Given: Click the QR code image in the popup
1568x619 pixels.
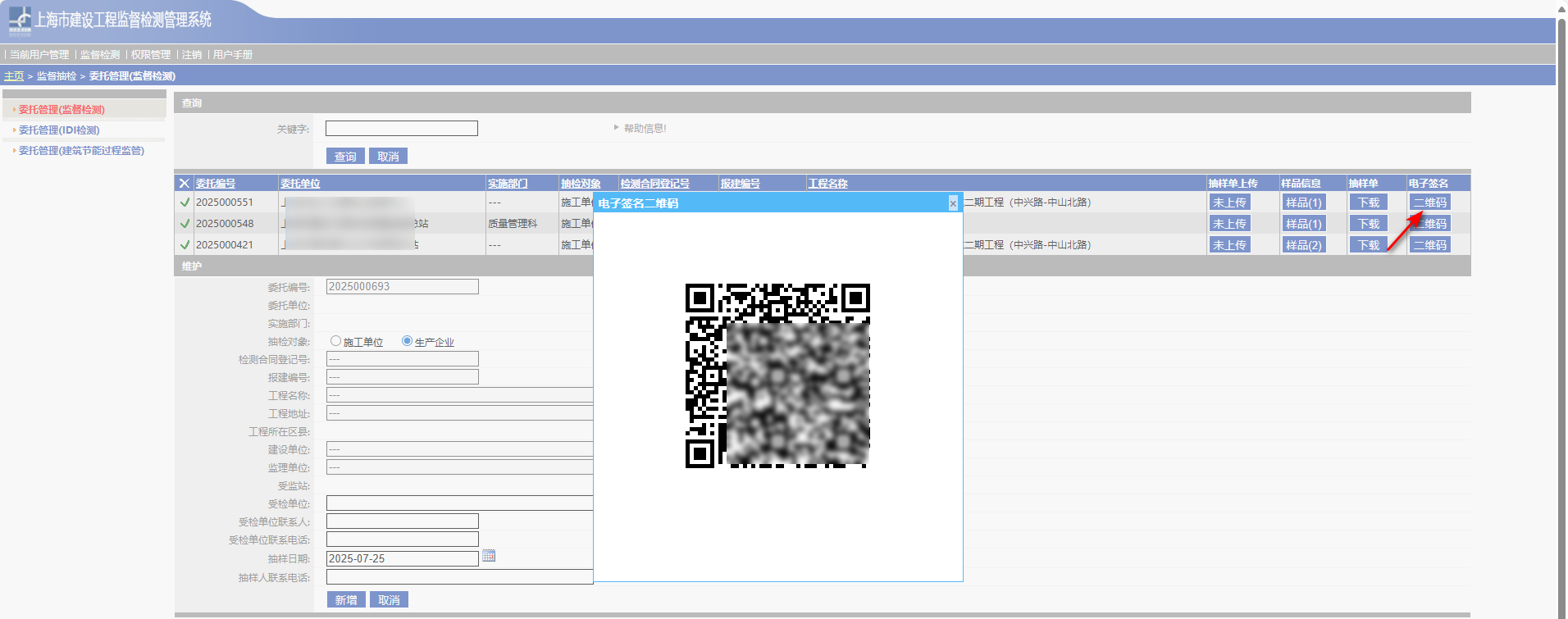Looking at the screenshot, I should point(777,375).
